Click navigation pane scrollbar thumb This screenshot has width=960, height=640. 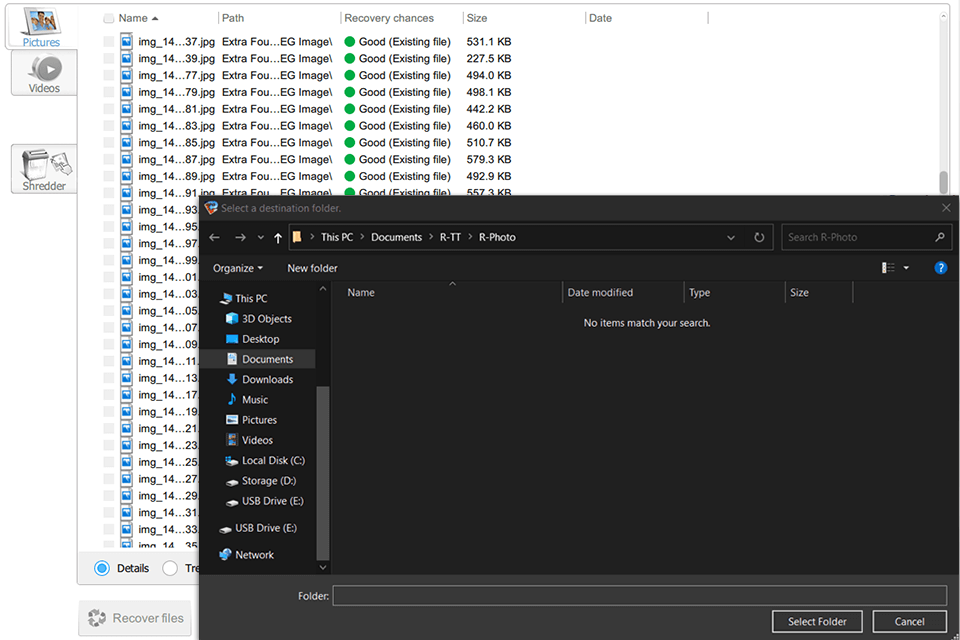click(x=323, y=473)
